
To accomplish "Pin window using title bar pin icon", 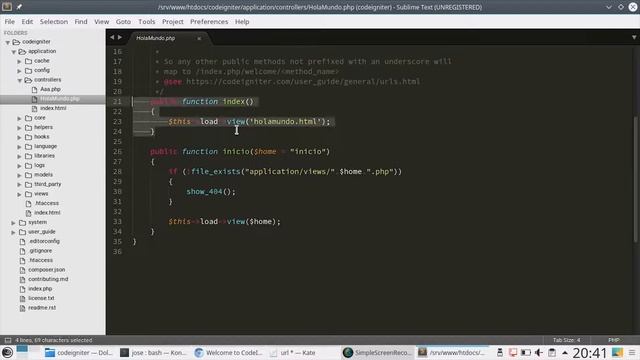I will coord(19,7).
